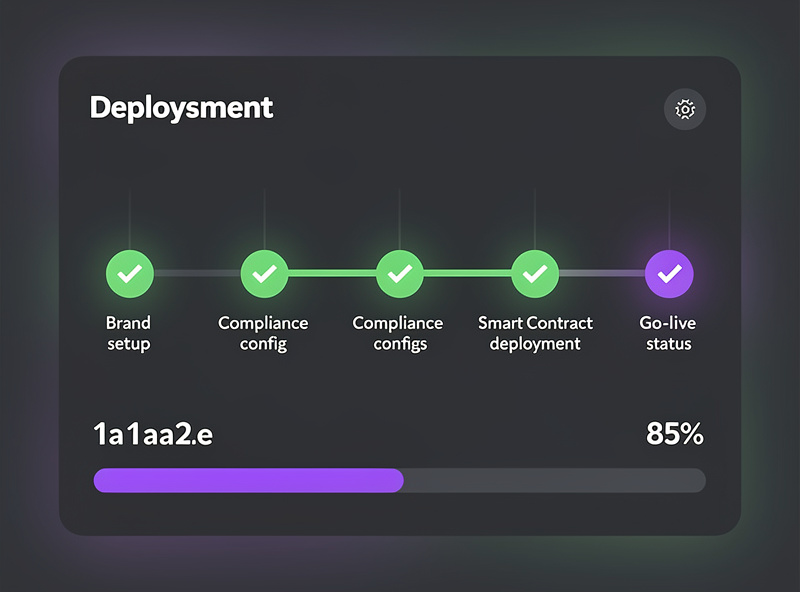
Task: Click the 'Compliance config' step label
Action: (x=263, y=333)
